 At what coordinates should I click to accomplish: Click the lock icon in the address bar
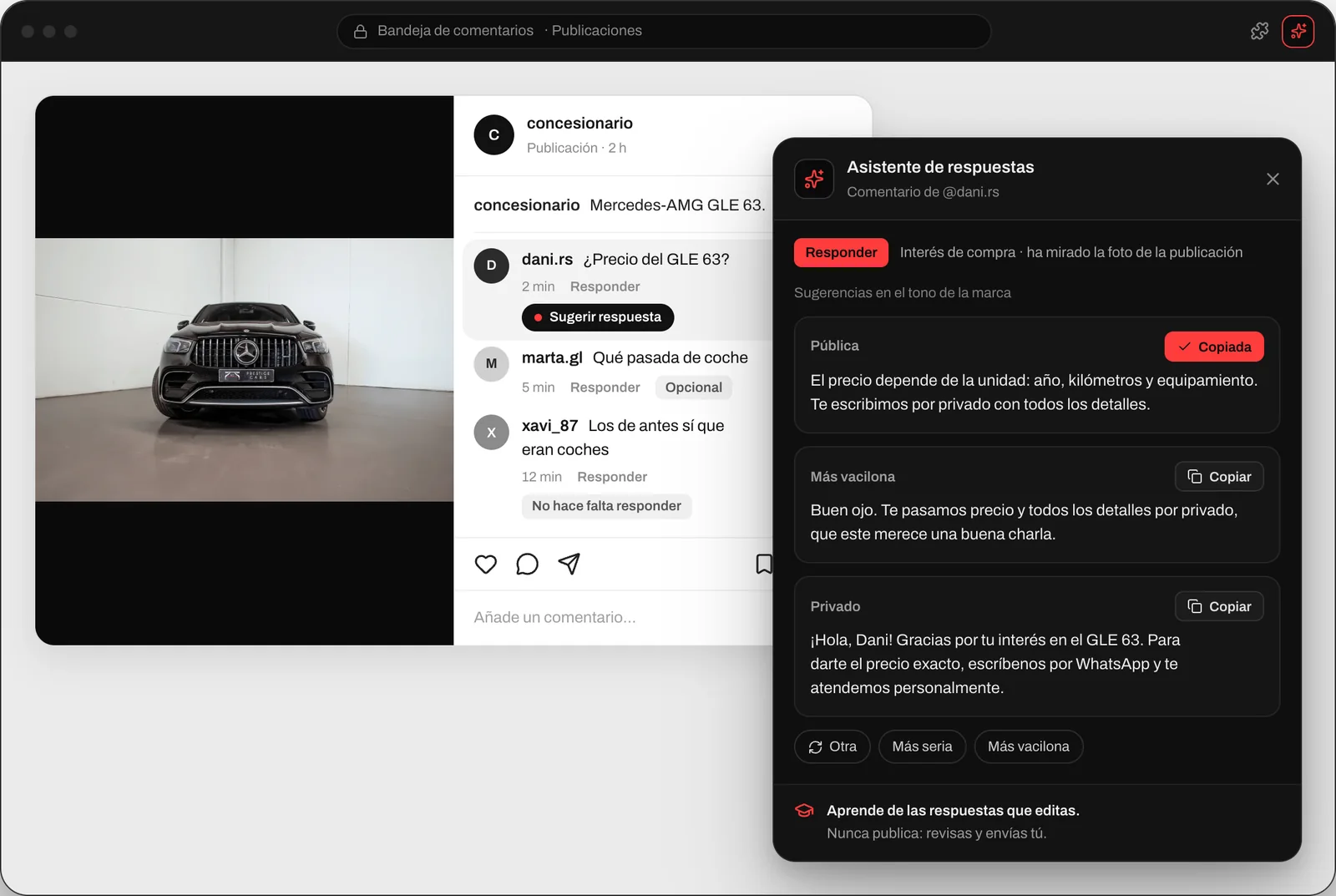click(x=361, y=31)
